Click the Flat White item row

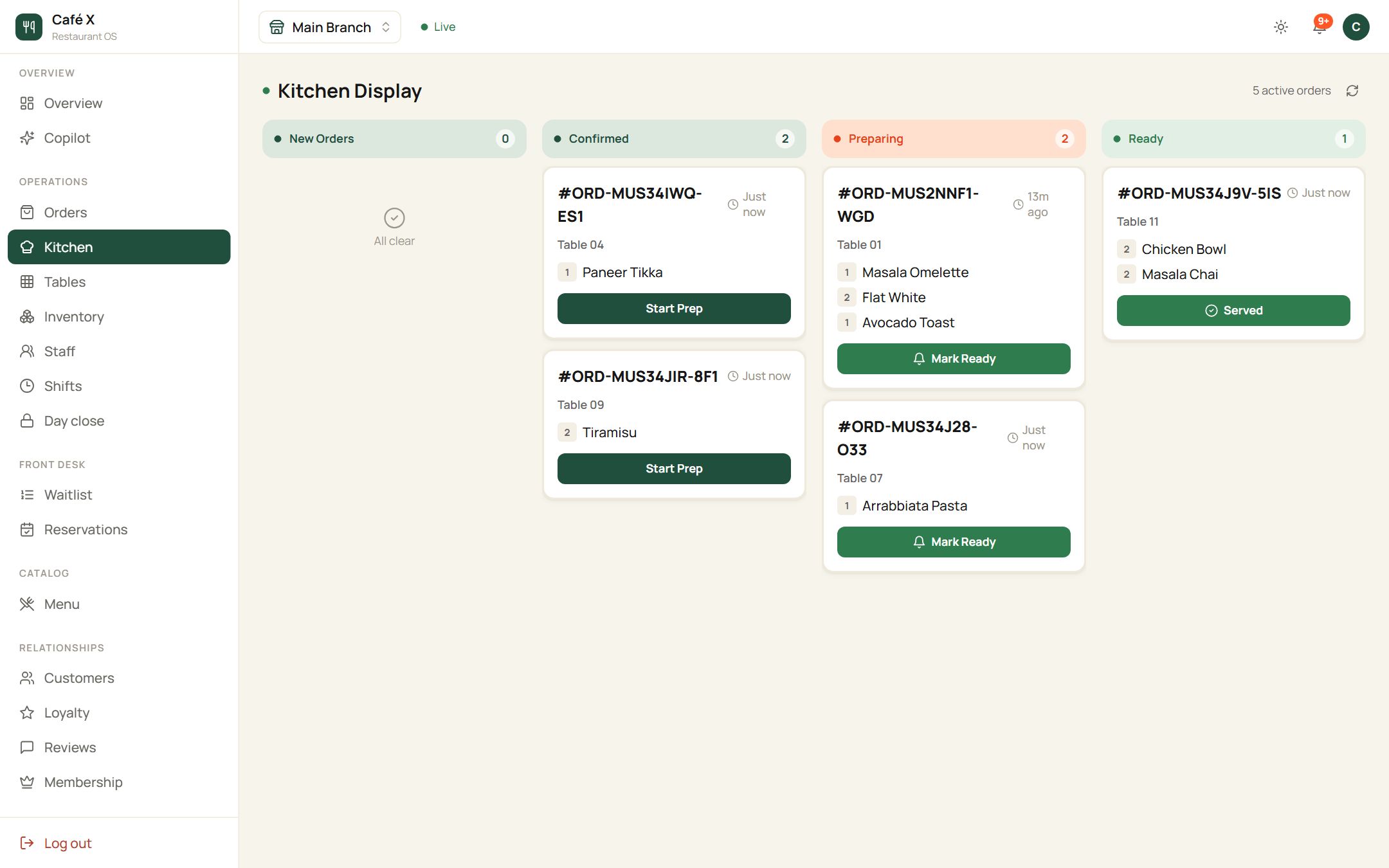click(954, 298)
